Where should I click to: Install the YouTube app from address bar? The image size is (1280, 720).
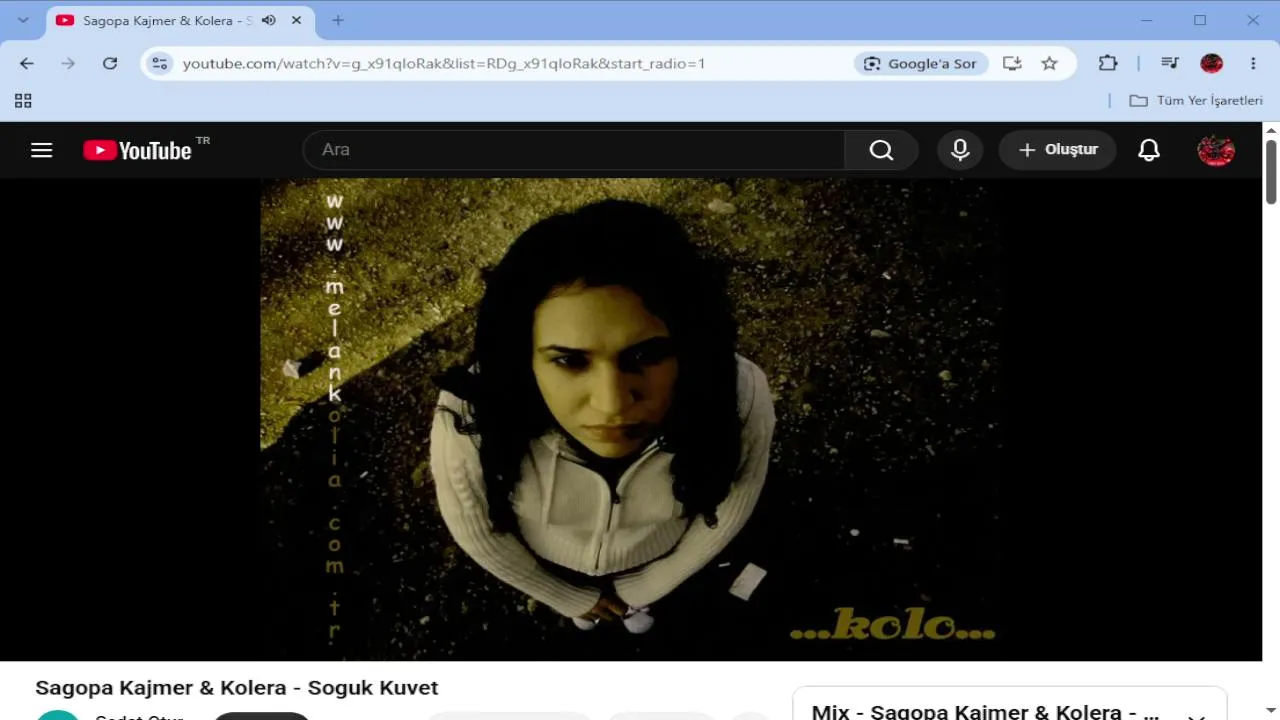(1012, 63)
